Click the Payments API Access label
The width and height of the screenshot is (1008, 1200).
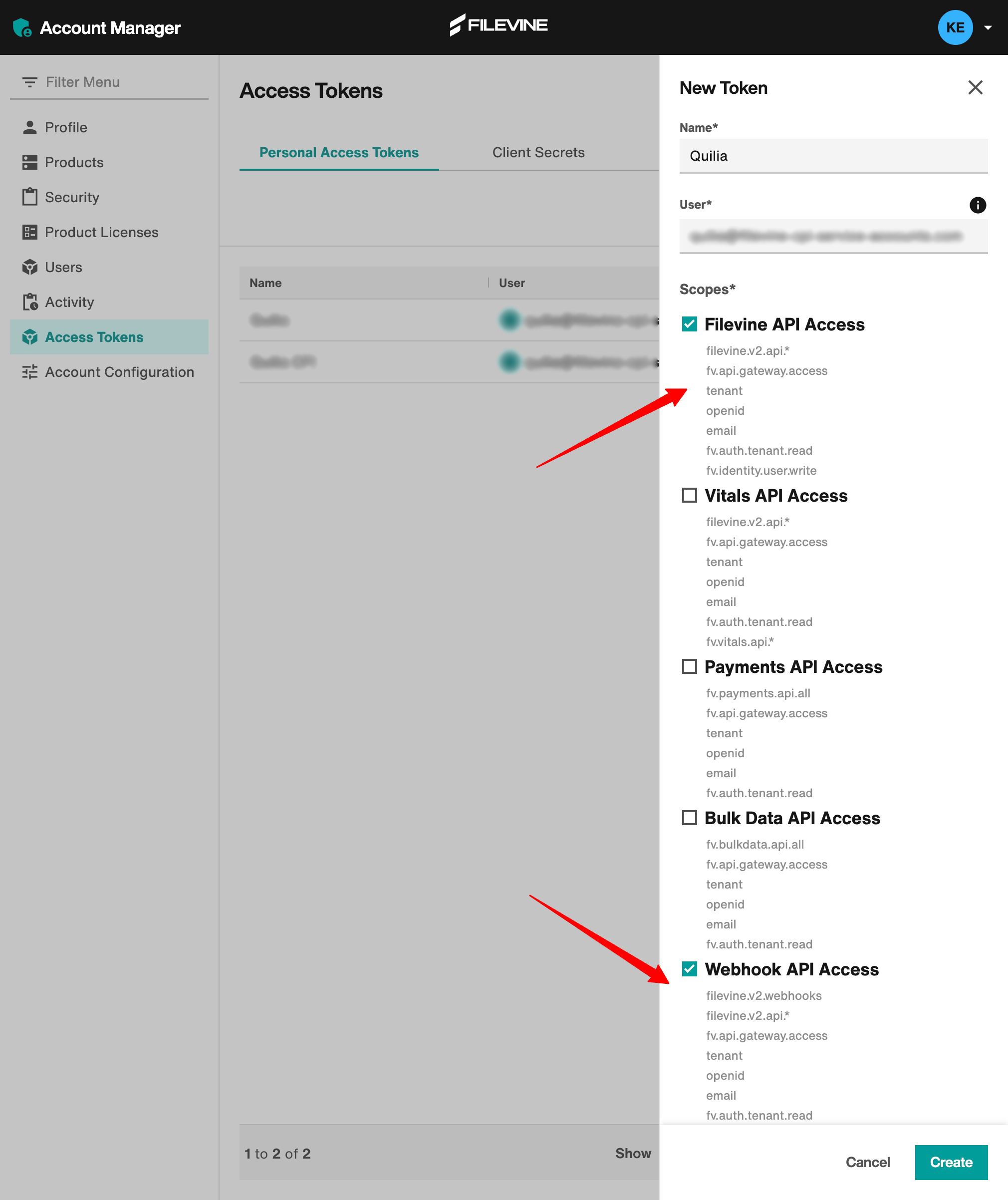click(793, 666)
